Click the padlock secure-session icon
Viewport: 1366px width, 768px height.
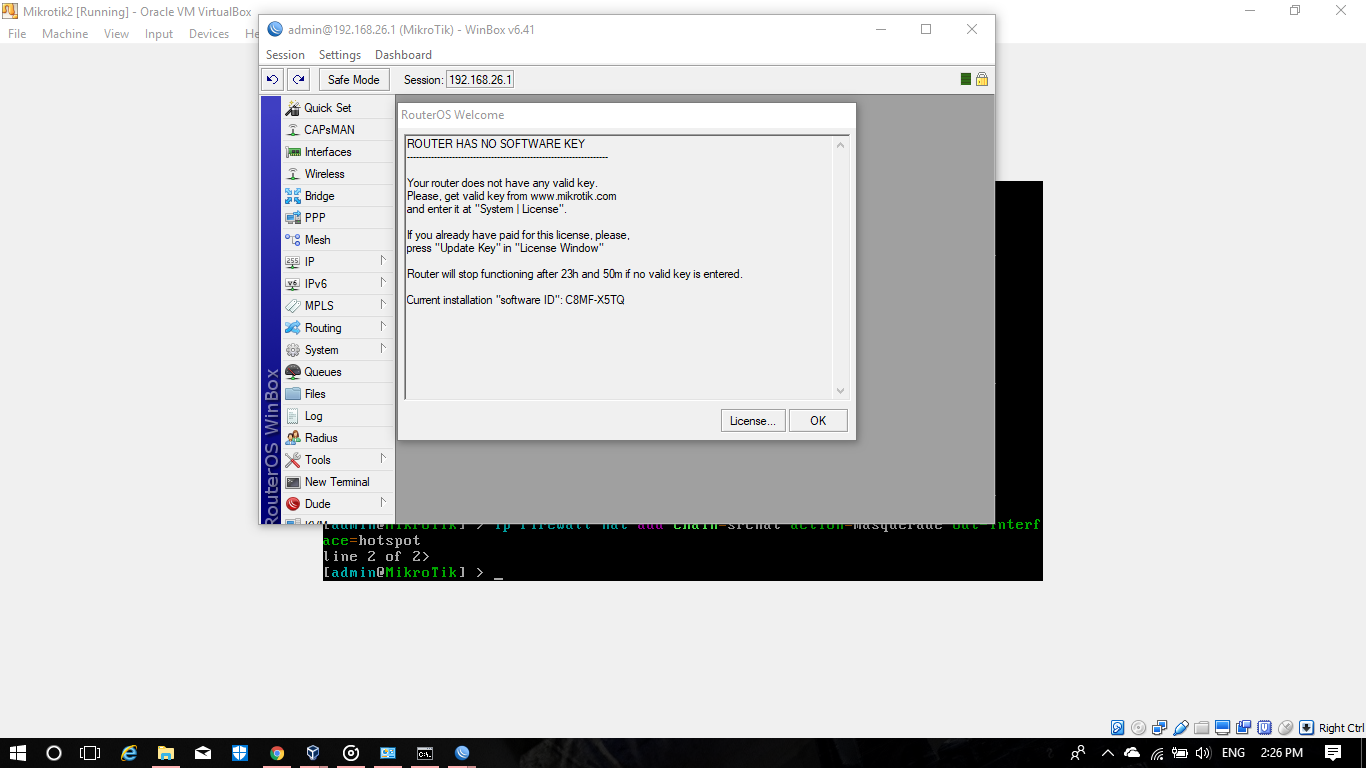coord(982,79)
